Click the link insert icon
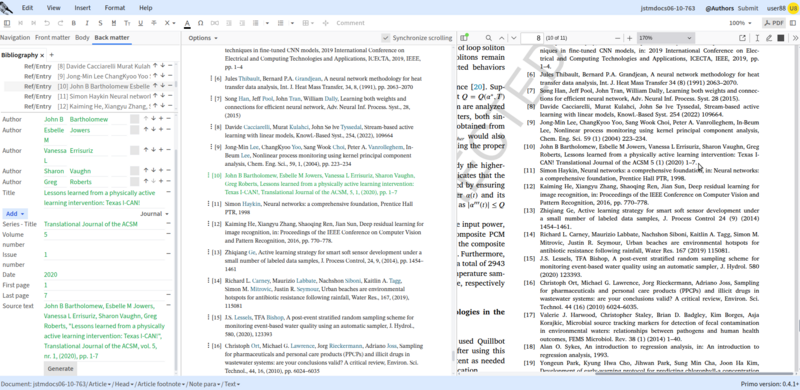 (x=214, y=23)
